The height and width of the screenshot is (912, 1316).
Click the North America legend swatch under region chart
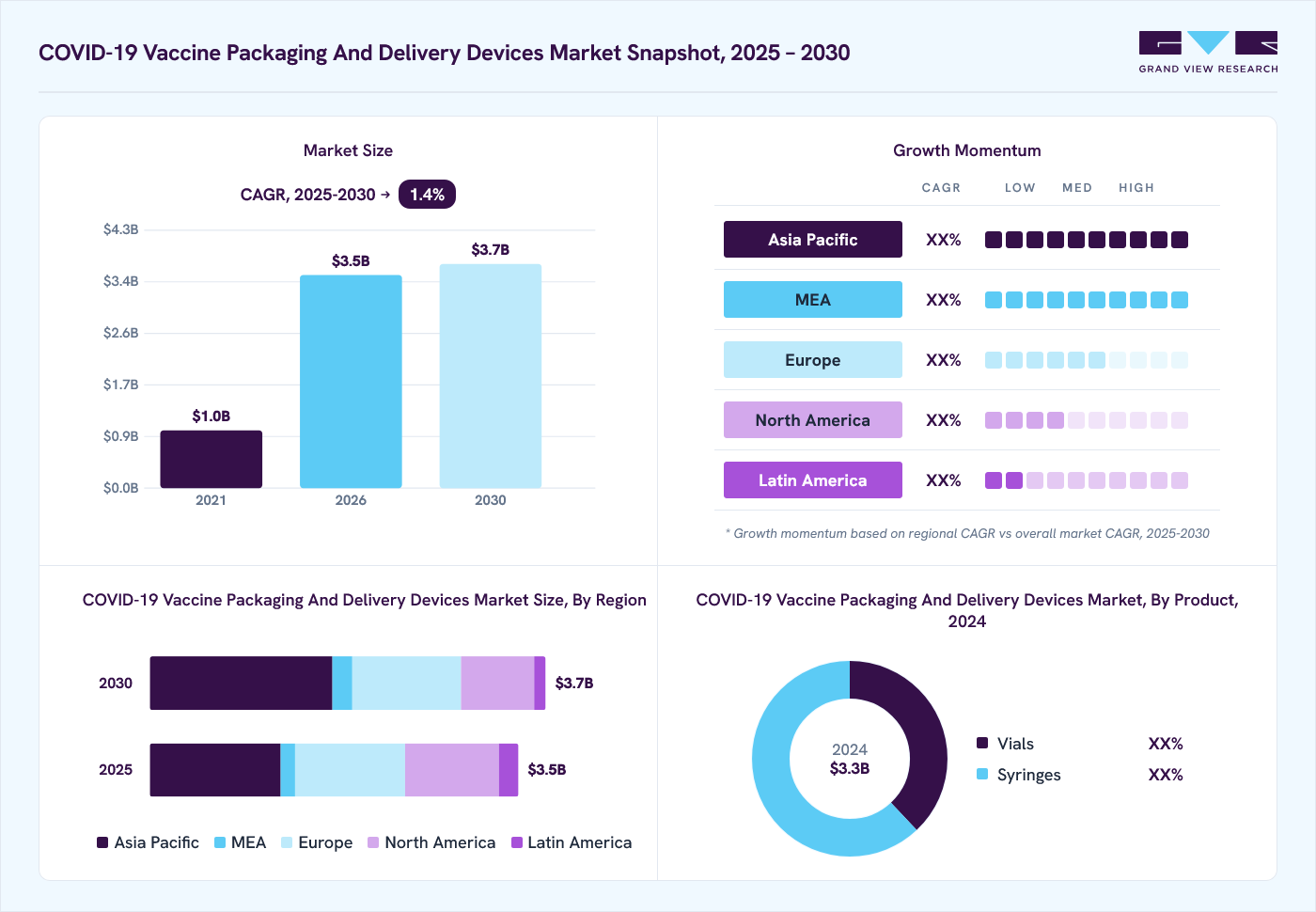point(373,842)
